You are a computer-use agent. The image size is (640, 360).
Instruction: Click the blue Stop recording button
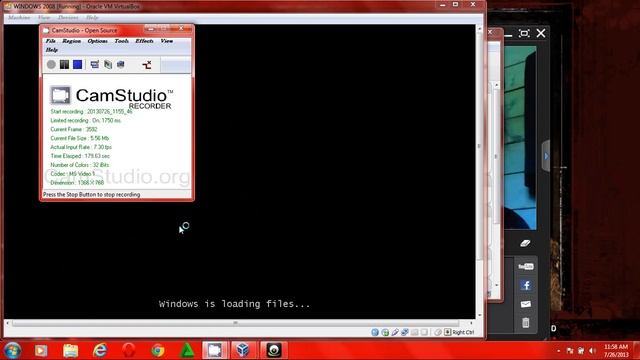[x=78, y=64]
